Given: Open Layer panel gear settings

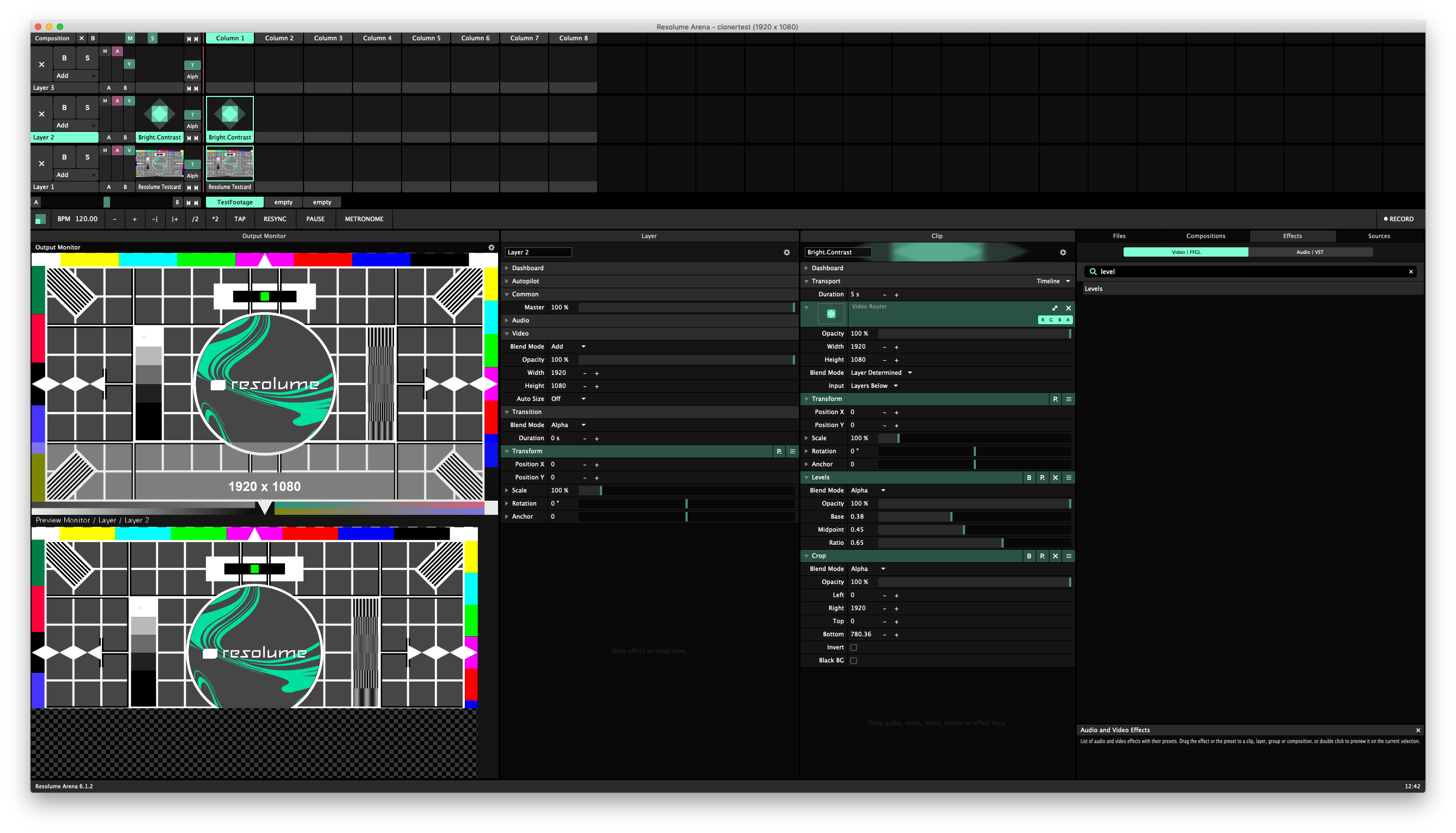Looking at the screenshot, I should pyautogui.click(x=787, y=252).
